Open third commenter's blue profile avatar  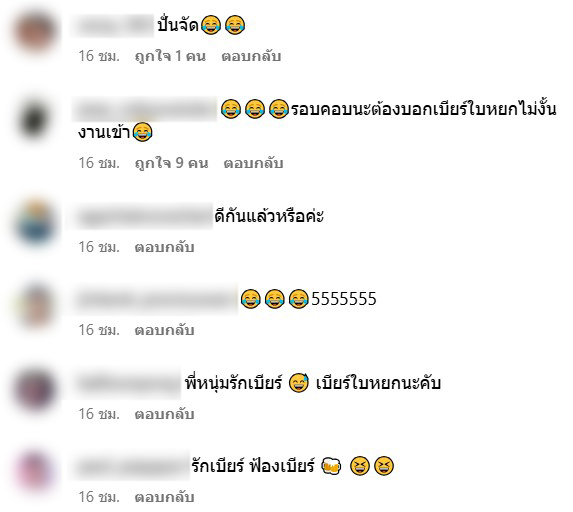point(35,222)
